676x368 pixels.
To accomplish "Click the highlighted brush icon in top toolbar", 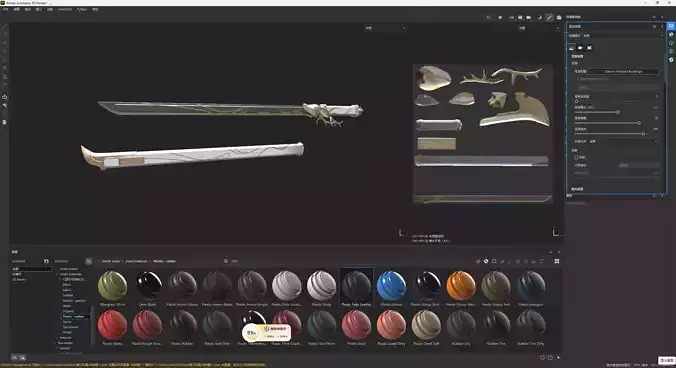I will 549,17.
